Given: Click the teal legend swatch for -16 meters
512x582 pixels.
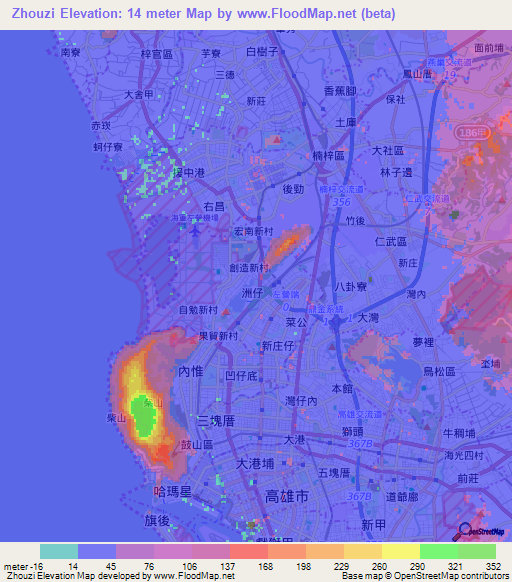Looking at the screenshot, I should pyautogui.click(x=59, y=551).
